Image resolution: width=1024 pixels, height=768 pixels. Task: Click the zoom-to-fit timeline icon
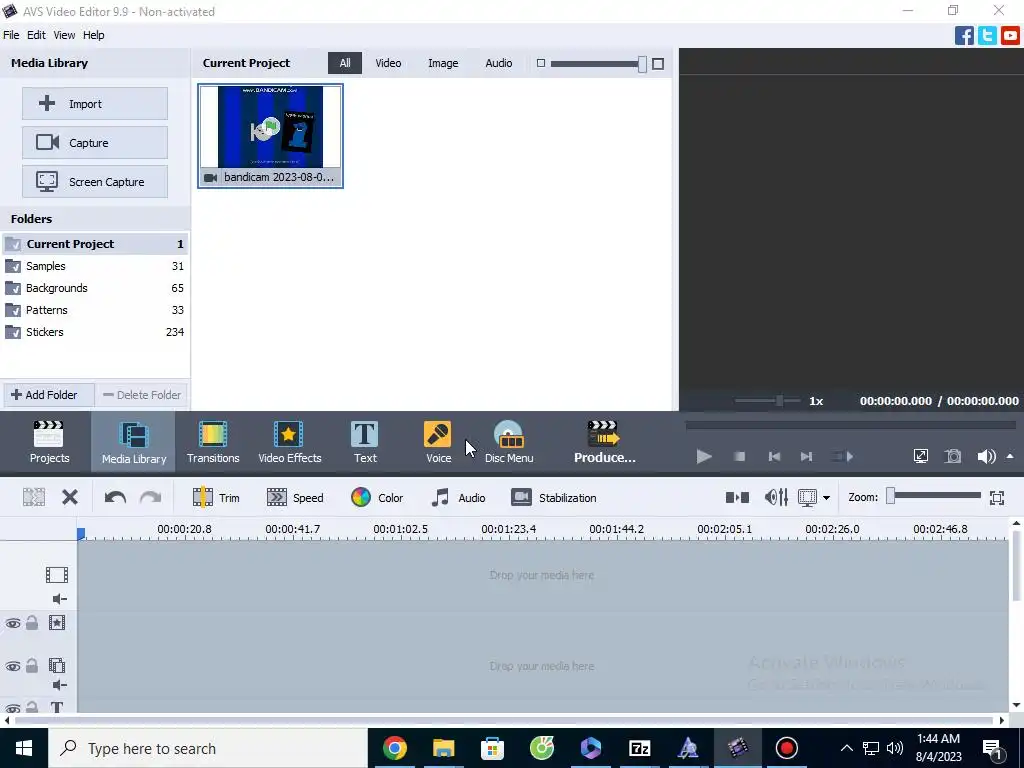click(x=997, y=498)
